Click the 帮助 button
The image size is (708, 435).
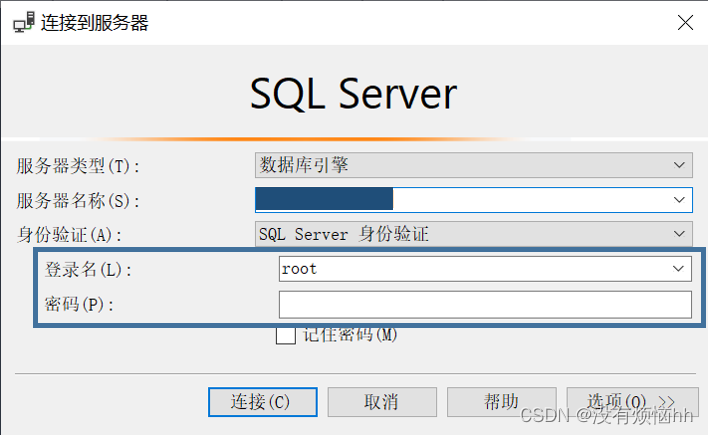[x=501, y=402]
